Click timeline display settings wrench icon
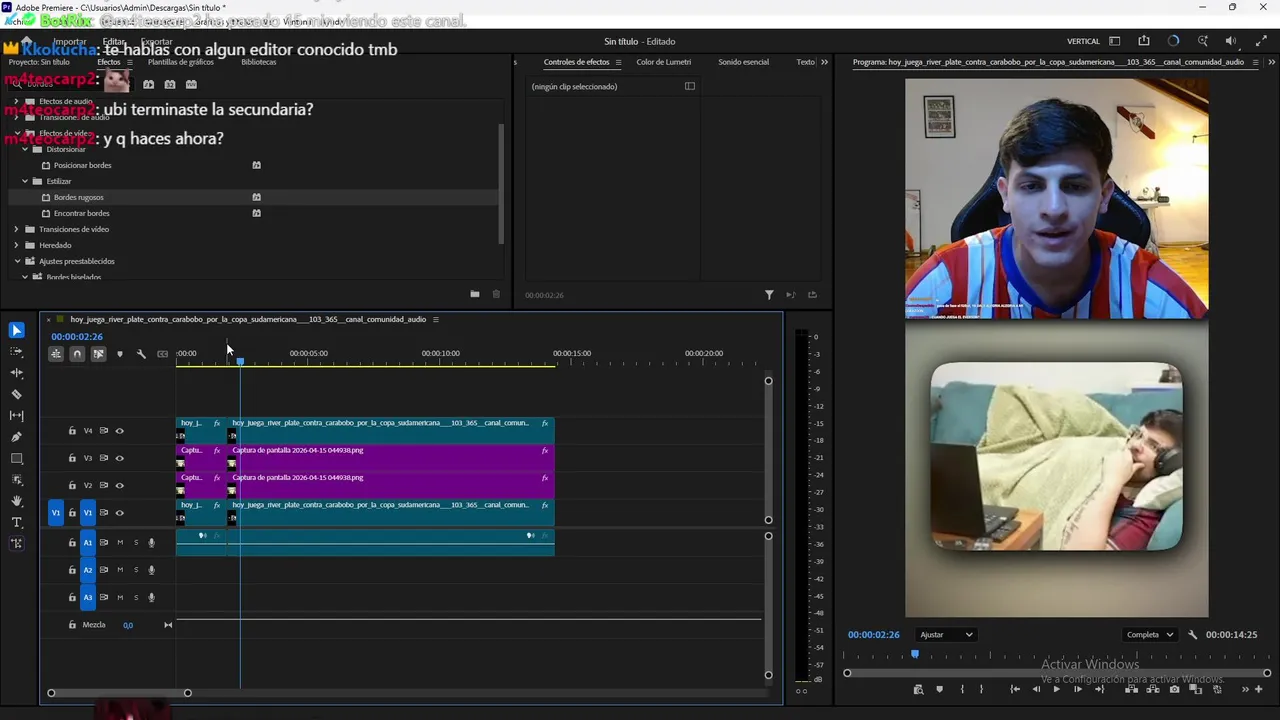Screen dimensions: 1280x720 tap(141, 354)
